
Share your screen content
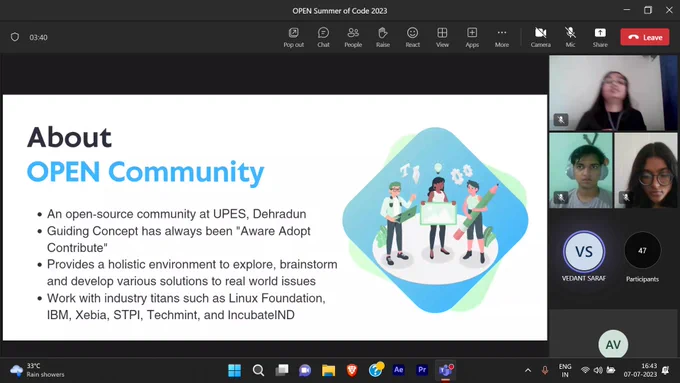click(x=600, y=37)
